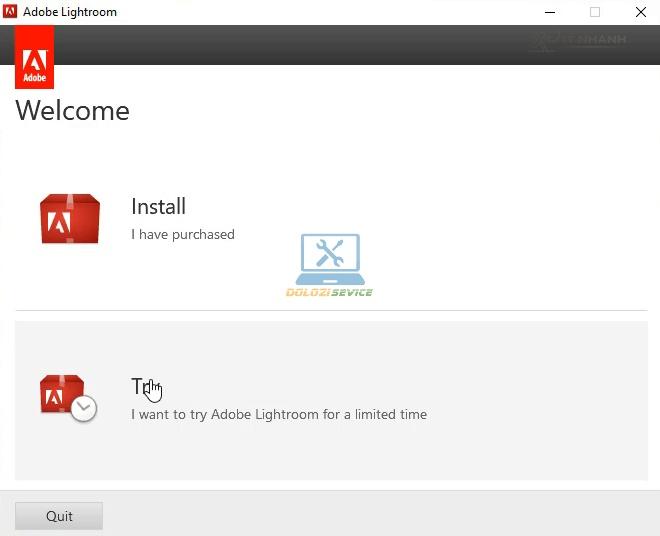Minimize the Adobe Lightroom installer window
Image resolution: width=660 pixels, height=536 pixels.
click(550, 12)
